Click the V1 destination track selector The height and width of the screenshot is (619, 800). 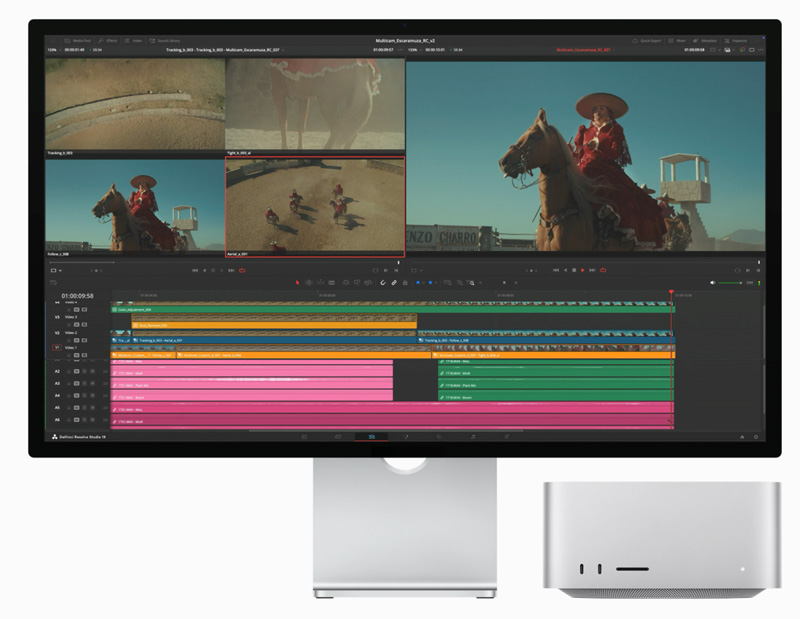[57, 348]
